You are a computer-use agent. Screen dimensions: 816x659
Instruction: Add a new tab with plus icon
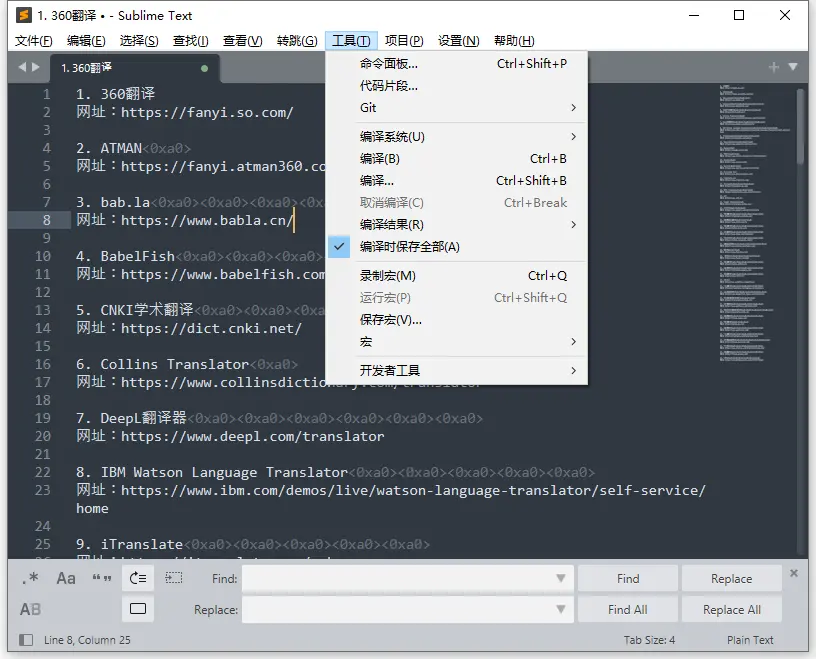tap(773, 67)
